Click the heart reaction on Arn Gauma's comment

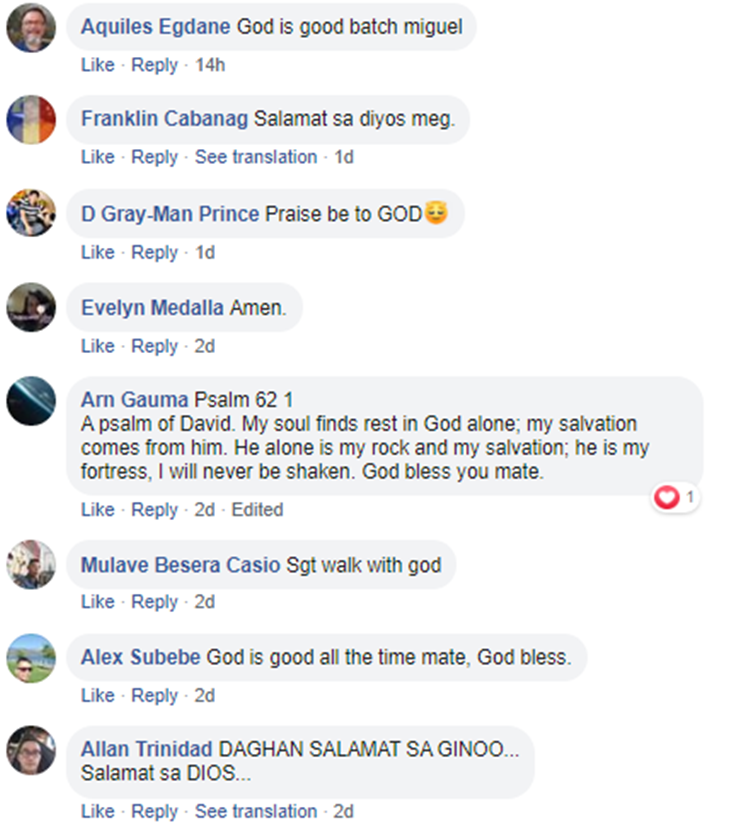pyautogui.click(x=667, y=497)
